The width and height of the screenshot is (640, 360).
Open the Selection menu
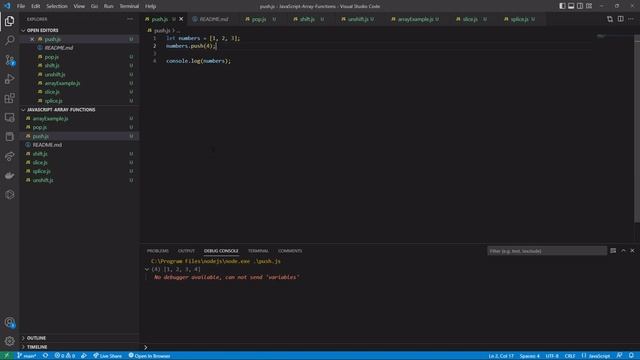point(57,6)
